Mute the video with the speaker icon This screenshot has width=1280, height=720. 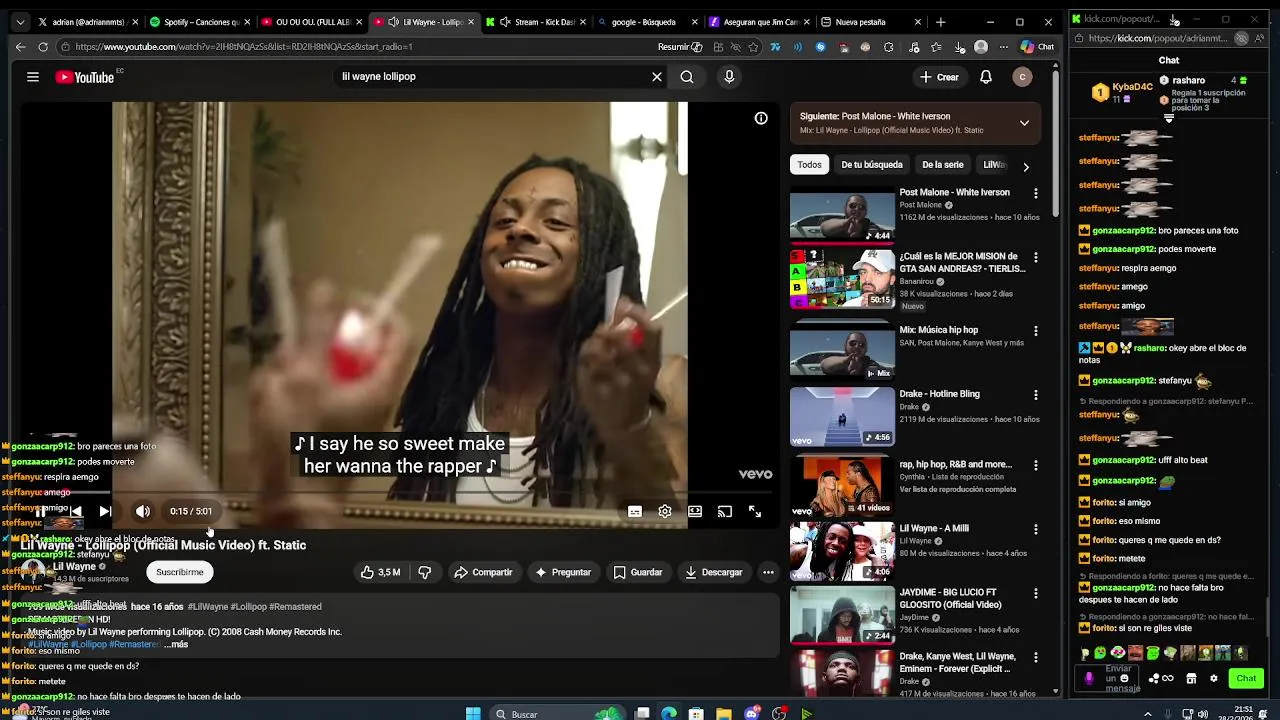(x=143, y=511)
